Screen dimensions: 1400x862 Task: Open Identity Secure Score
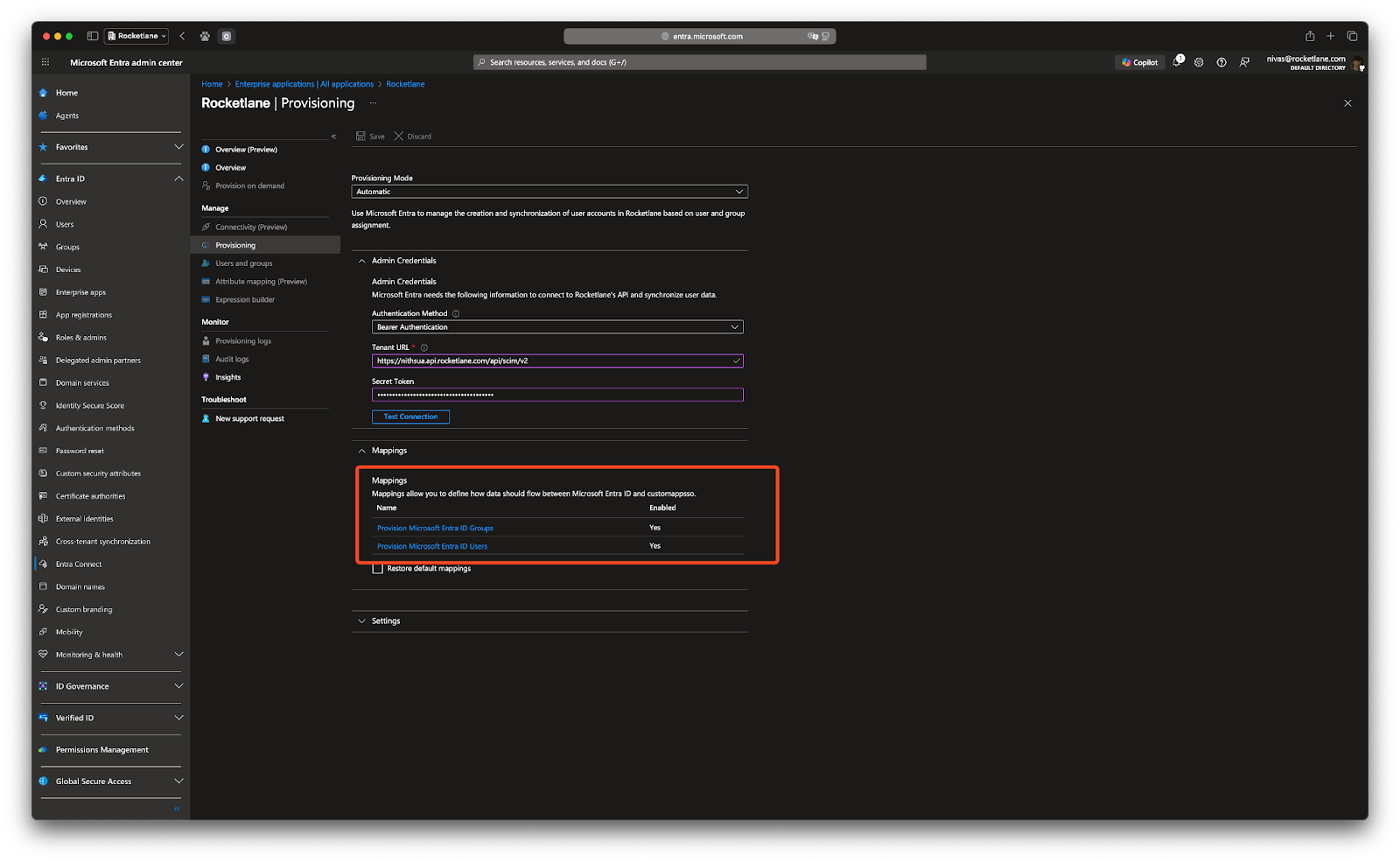coord(90,406)
